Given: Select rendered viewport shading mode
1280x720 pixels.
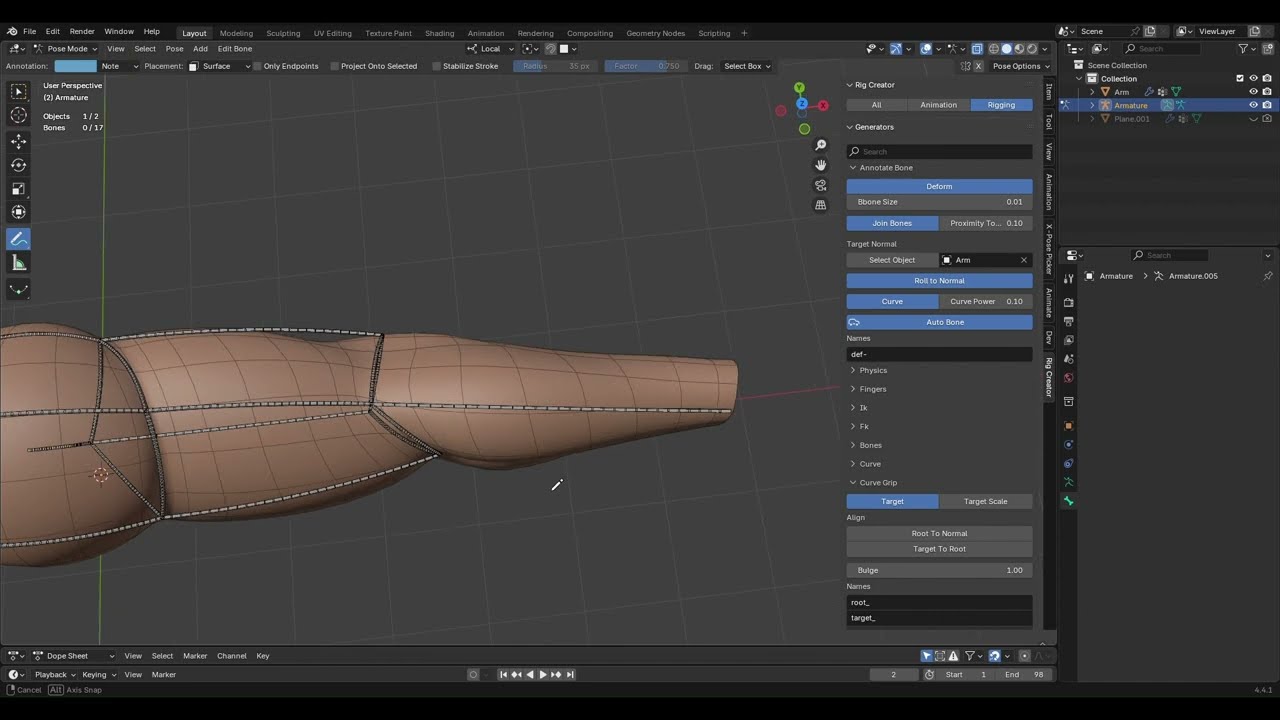Looking at the screenshot, I should (x=1033, y=48).
